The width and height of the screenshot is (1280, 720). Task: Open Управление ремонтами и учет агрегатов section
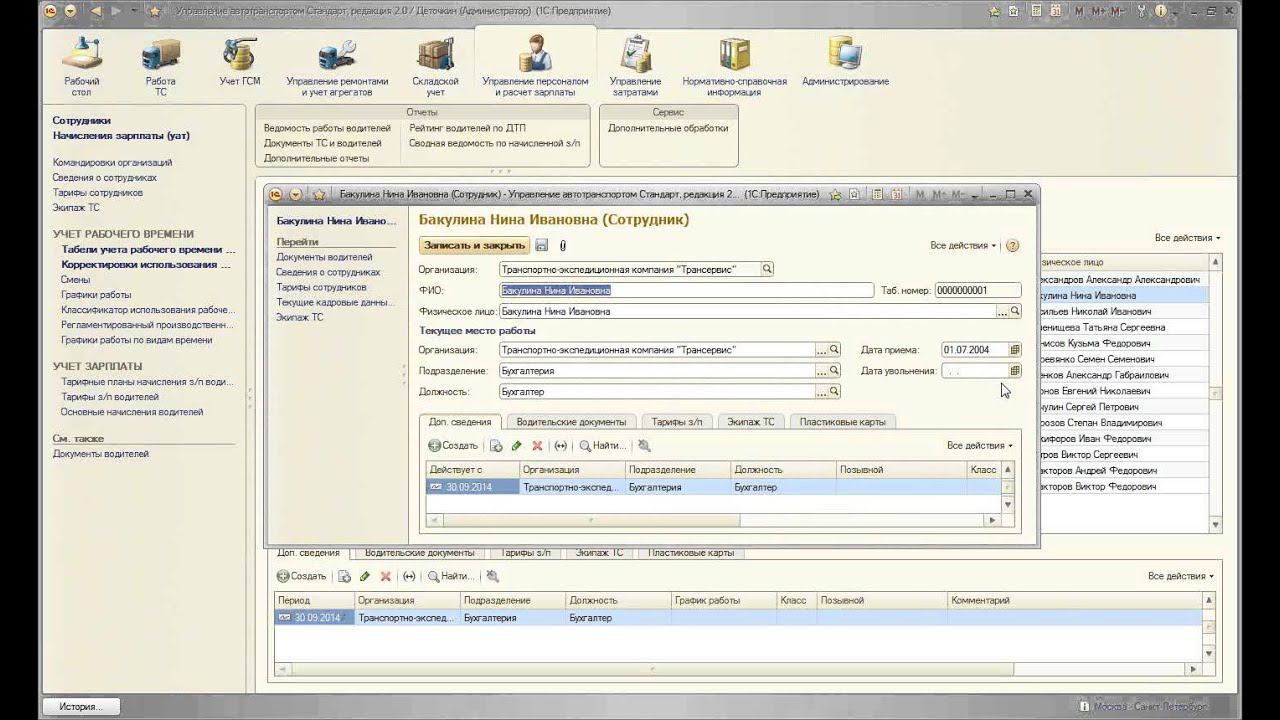(337, 66)
